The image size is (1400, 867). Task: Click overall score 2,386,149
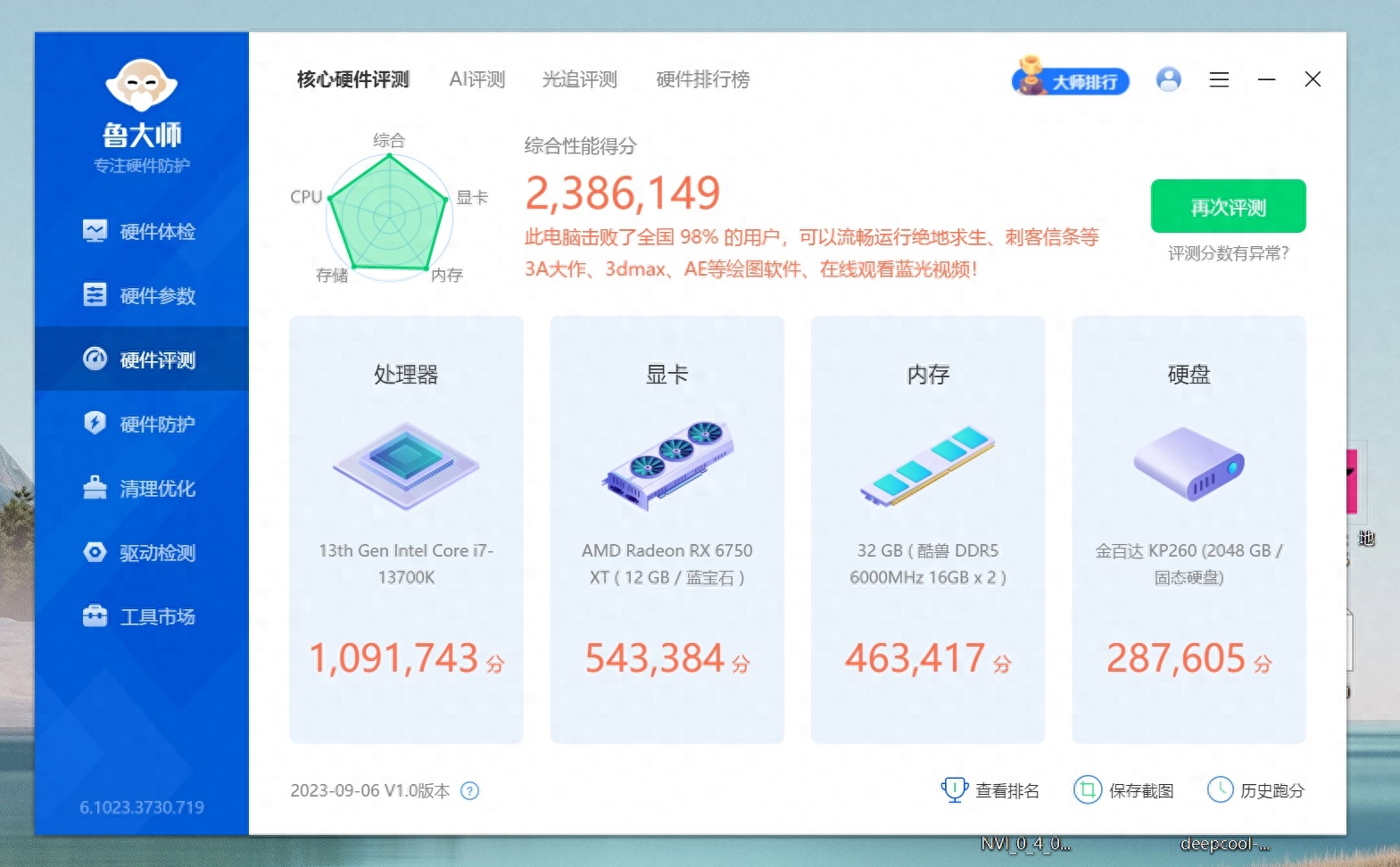(622, 193)
